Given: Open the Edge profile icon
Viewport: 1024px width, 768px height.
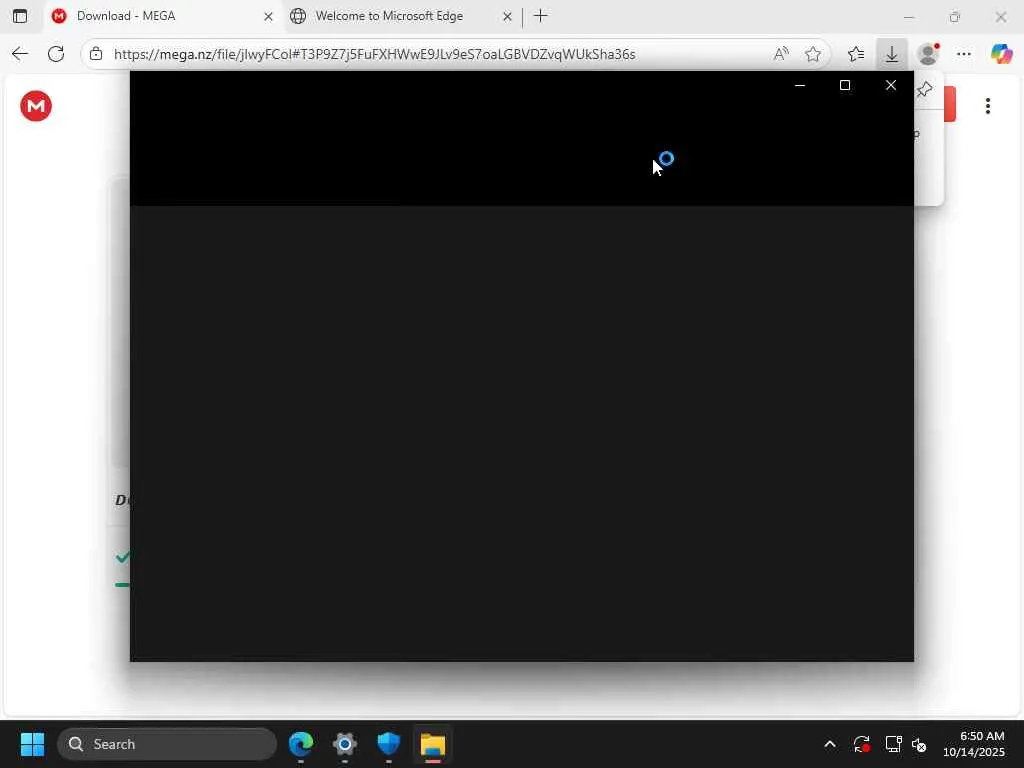Looking at the screenshot, I should click(x=928, y=54).
